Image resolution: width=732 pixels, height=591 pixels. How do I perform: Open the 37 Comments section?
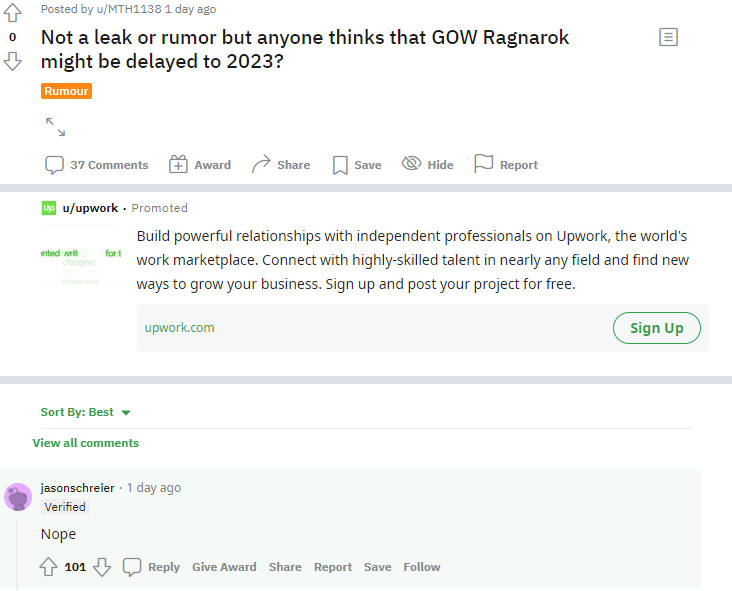97,165
